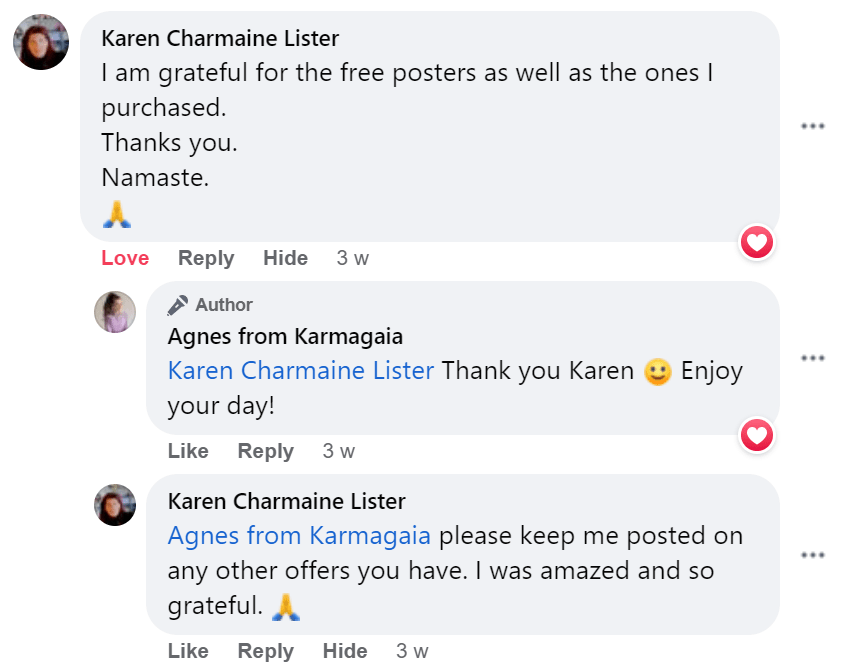The height and width of the screenshot is (672, 845).
Task: Click Karen's avatar on the top comment
Action: pos(41,44)
